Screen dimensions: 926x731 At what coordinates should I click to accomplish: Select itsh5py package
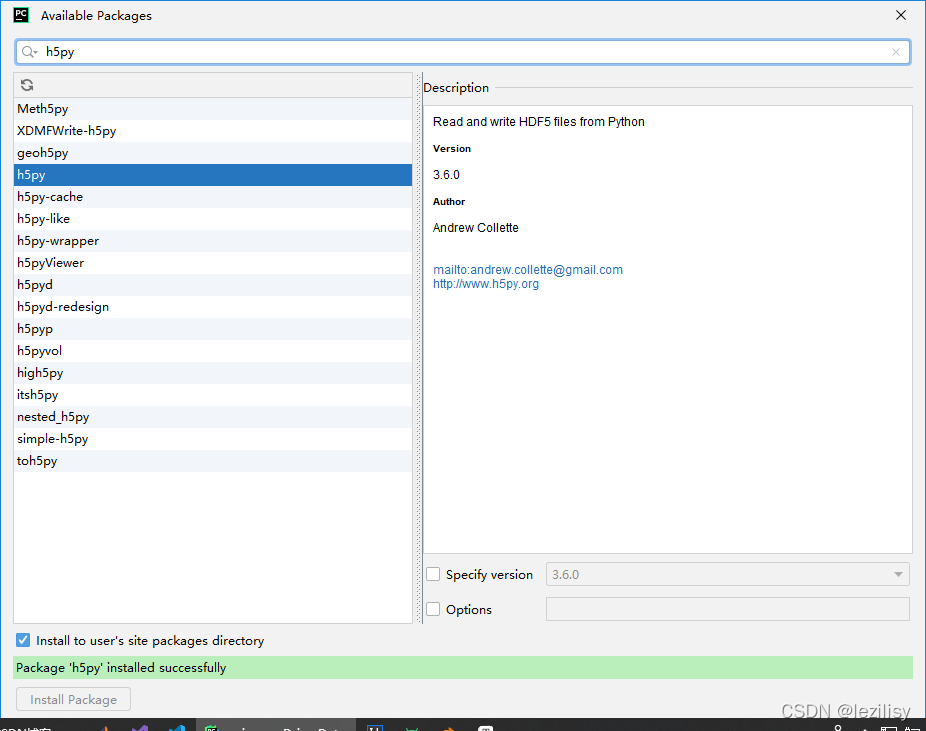tap(213, 394)
